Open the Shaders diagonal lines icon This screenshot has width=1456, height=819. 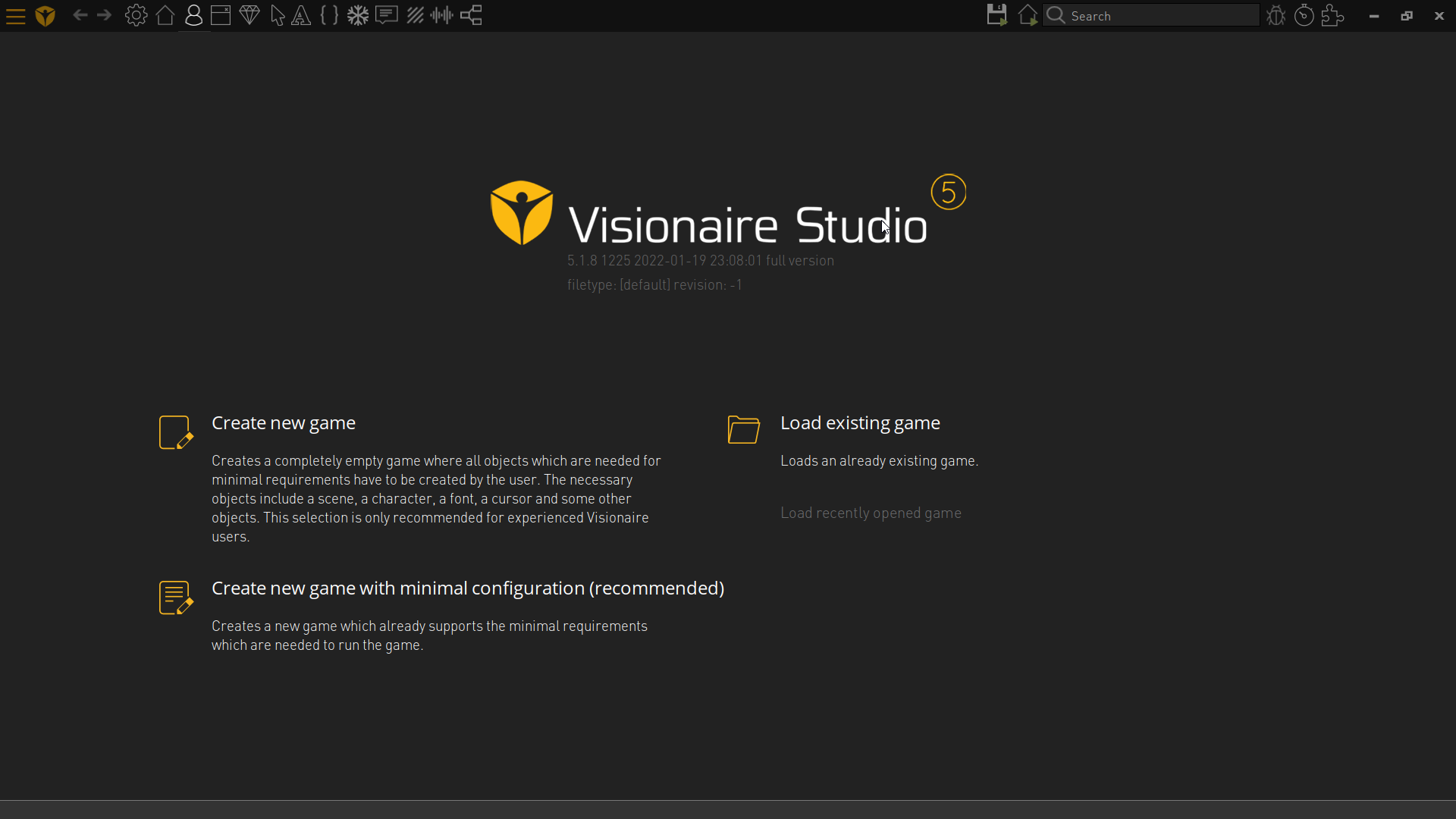pos(415,15)
